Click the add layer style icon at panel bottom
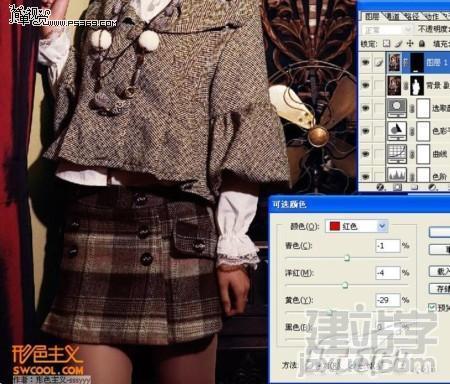The width and height of the screenshot is (450, 384). (x=380, y=187)
